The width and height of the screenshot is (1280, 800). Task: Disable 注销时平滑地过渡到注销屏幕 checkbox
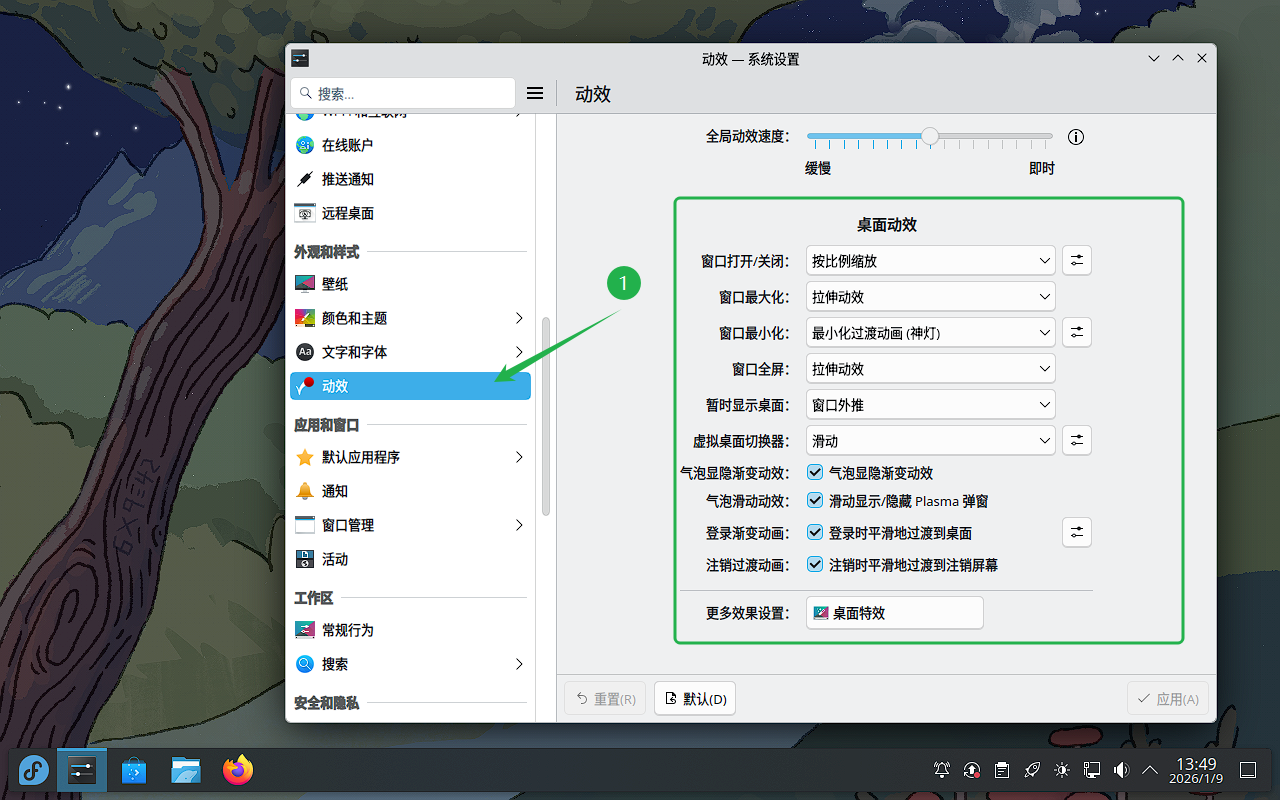pyautogui.click(x=815, y=565)
